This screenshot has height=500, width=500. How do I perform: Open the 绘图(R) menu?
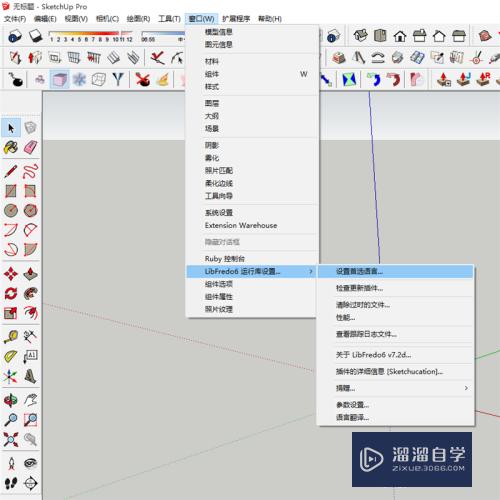click(x=138, y=19)
